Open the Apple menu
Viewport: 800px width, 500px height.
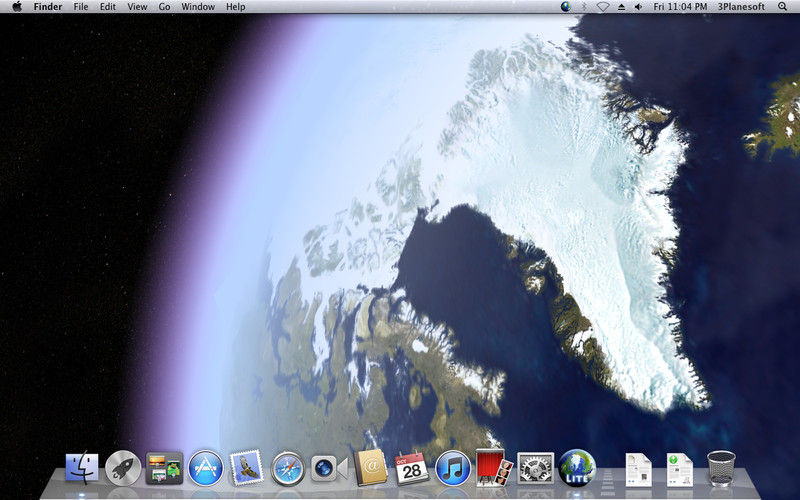pyautogui.click(x=17, y=7)
